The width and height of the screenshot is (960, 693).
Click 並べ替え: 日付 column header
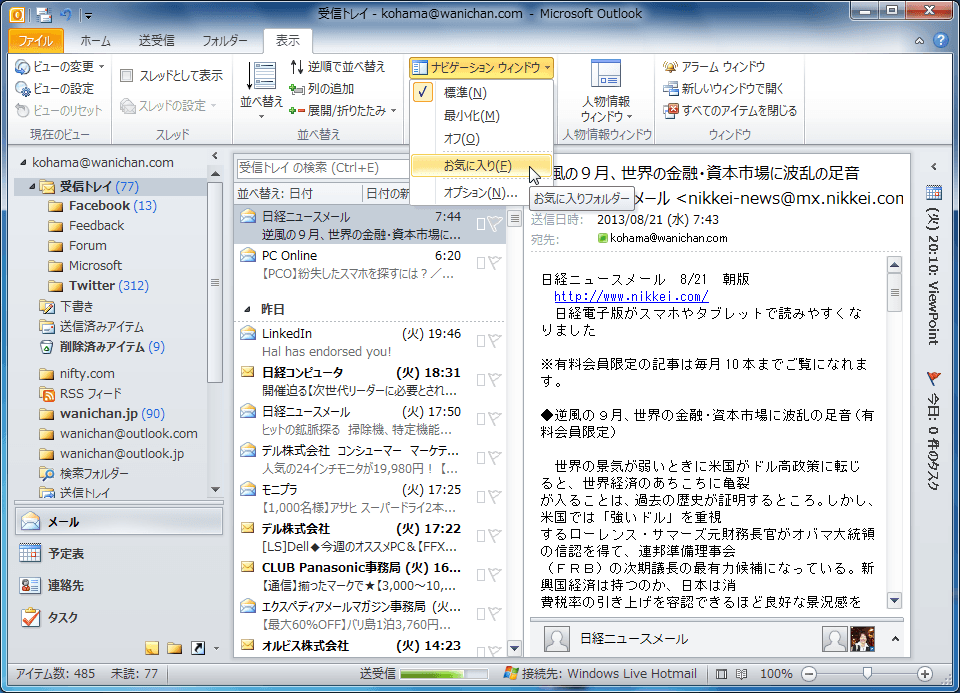[x=298, y=194]
